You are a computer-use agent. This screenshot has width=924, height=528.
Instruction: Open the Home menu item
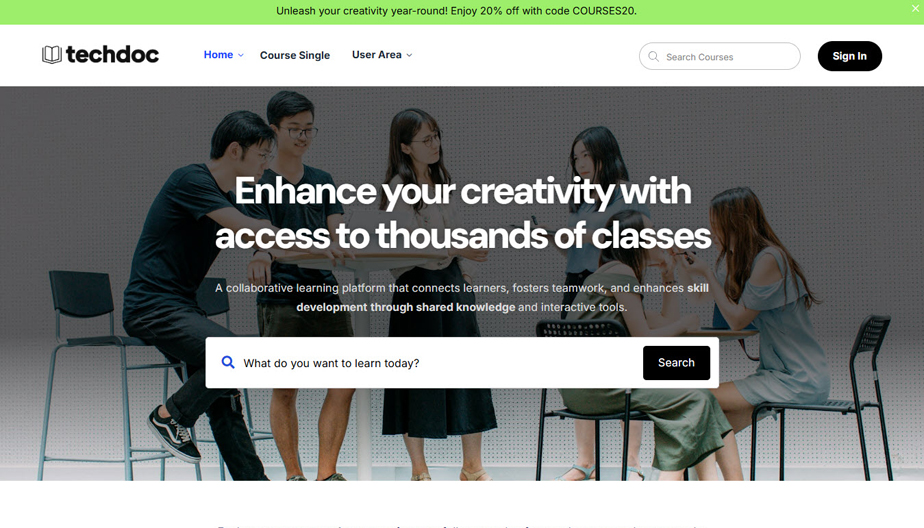tap(219, 55)
